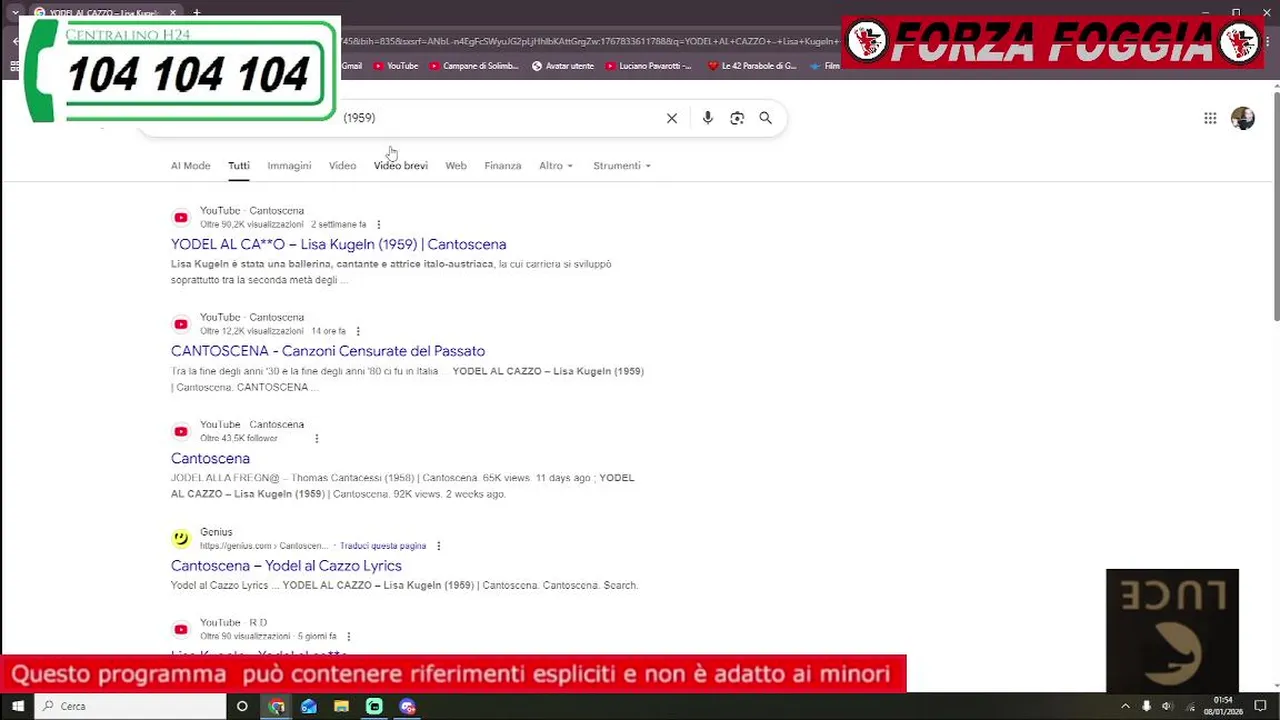This screenshot has width=1280, height=720.
Task: Open CANTOSCENA - Canzoni Censurate del Passato result
Action: 328,351
